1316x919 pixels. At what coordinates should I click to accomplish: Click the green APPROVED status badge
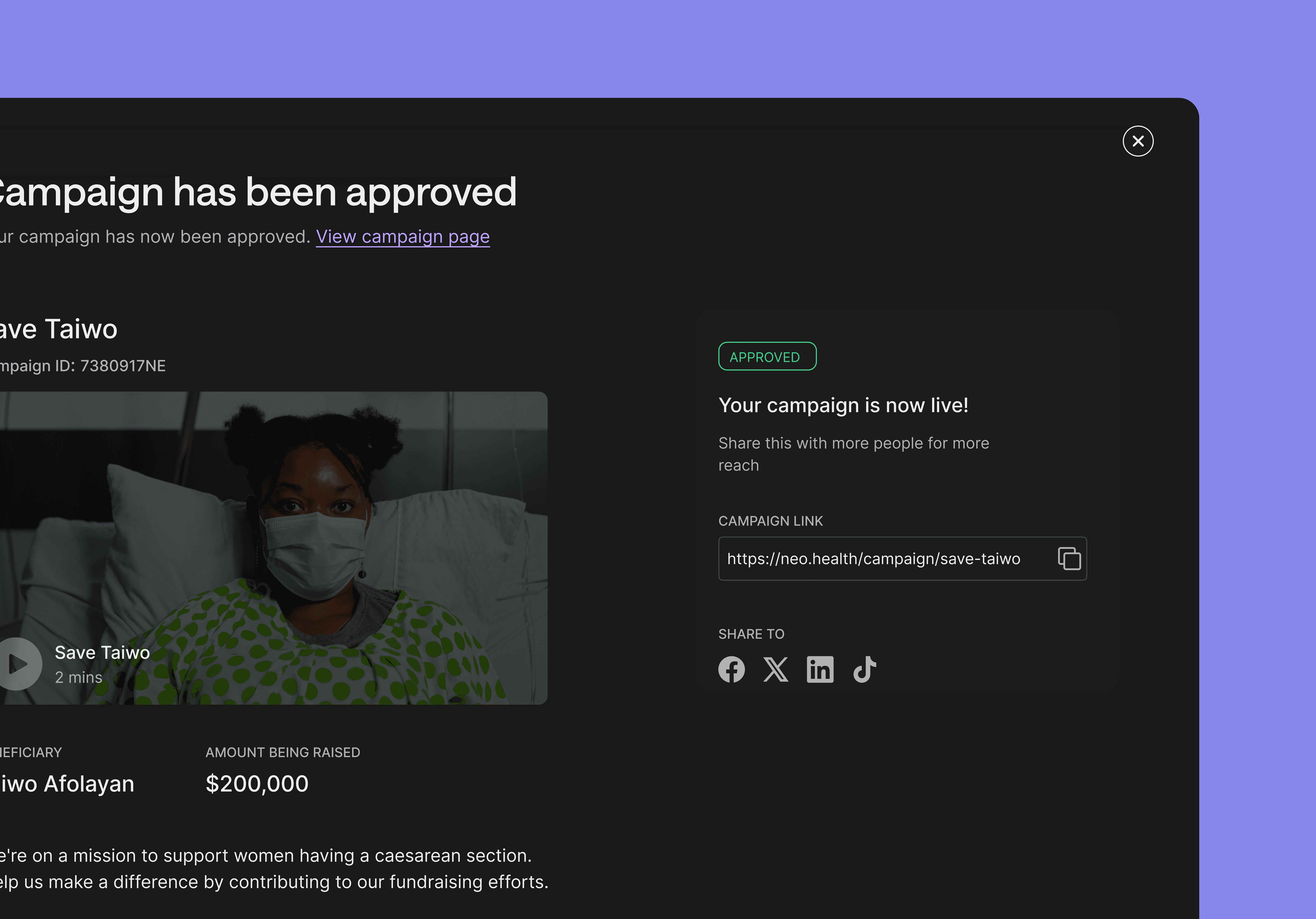click(x=767, y=357)
